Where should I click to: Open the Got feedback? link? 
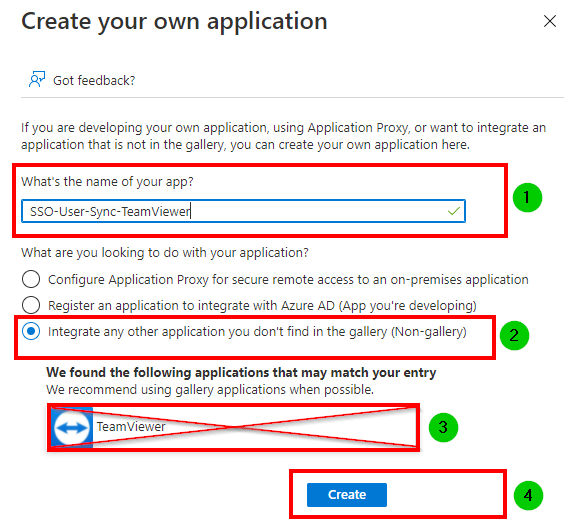point(94,80)
